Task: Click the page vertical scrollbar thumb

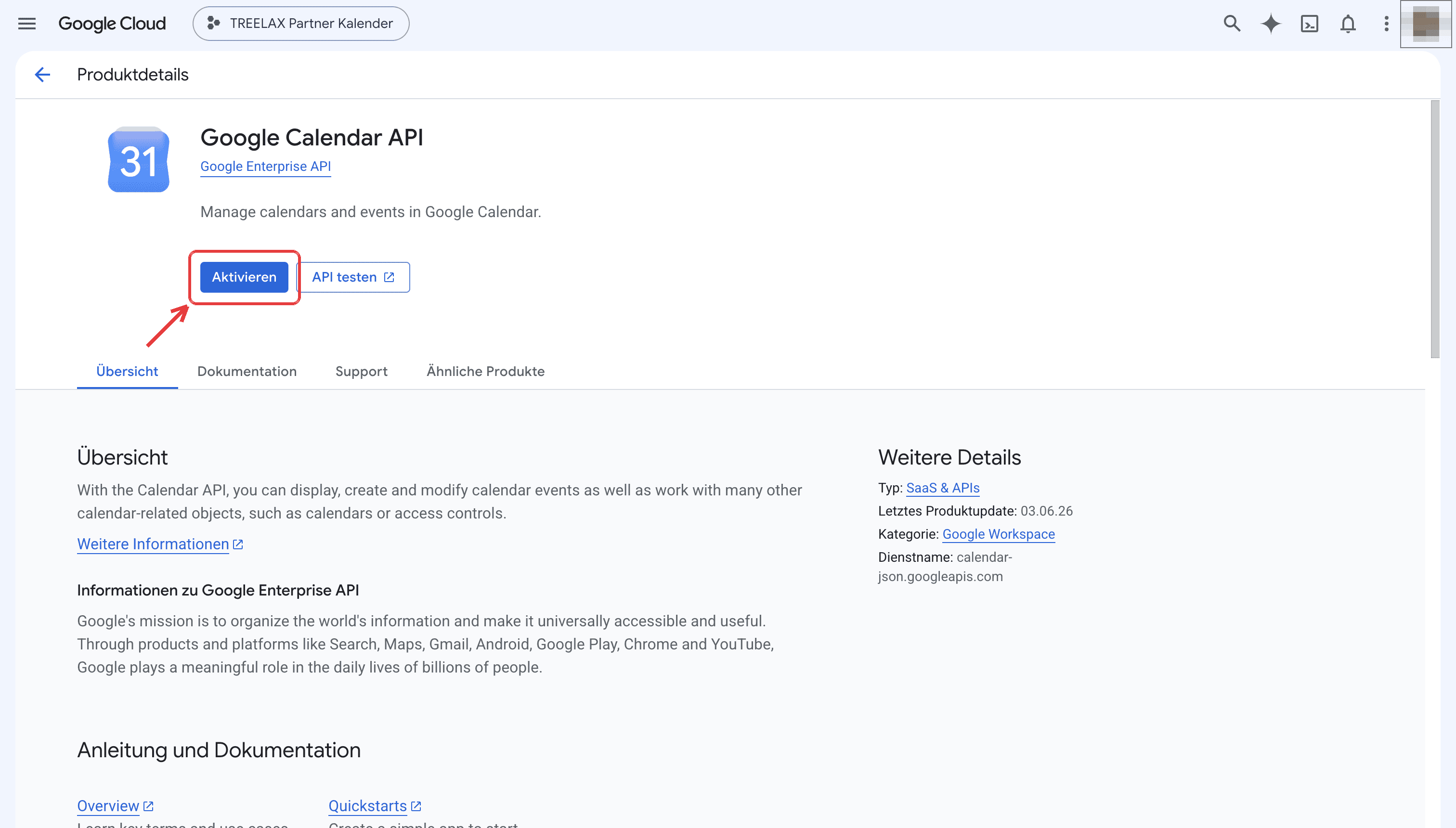Action: [1435, 229]
